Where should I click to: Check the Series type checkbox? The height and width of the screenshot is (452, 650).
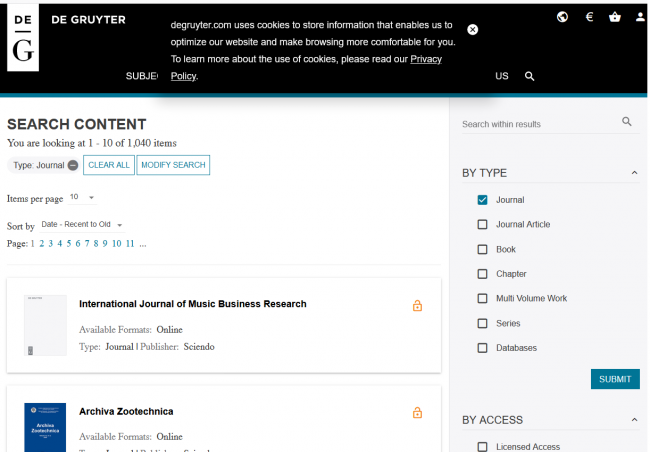point(483,323)
